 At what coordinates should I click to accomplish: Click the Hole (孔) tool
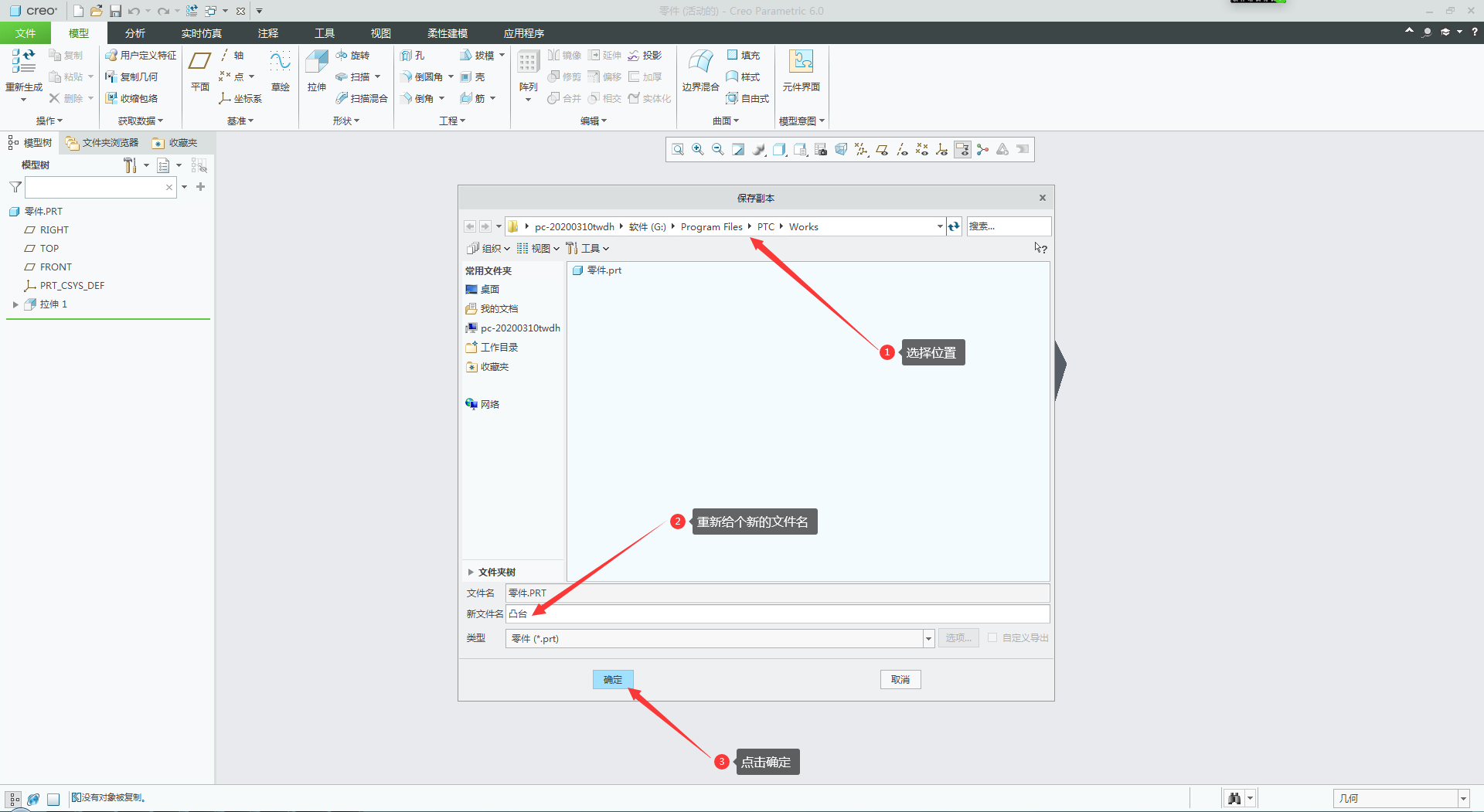413,56
